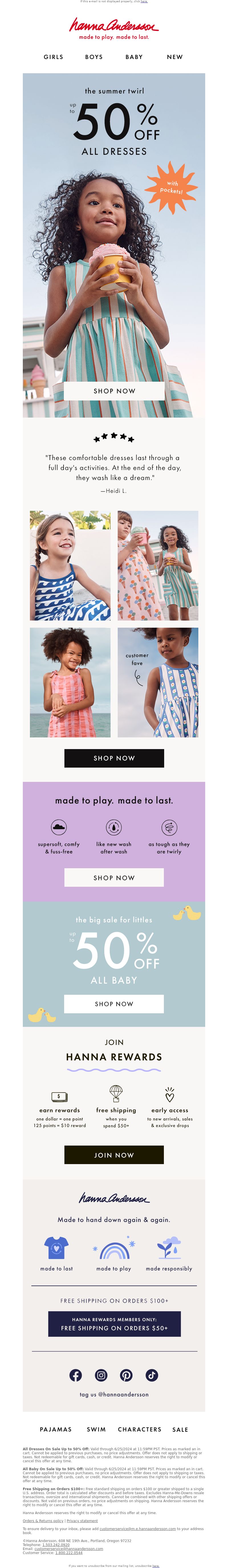Select the SWIM footer menu item
Screen dimensions: 228x1568
(x=96, y=1429)
